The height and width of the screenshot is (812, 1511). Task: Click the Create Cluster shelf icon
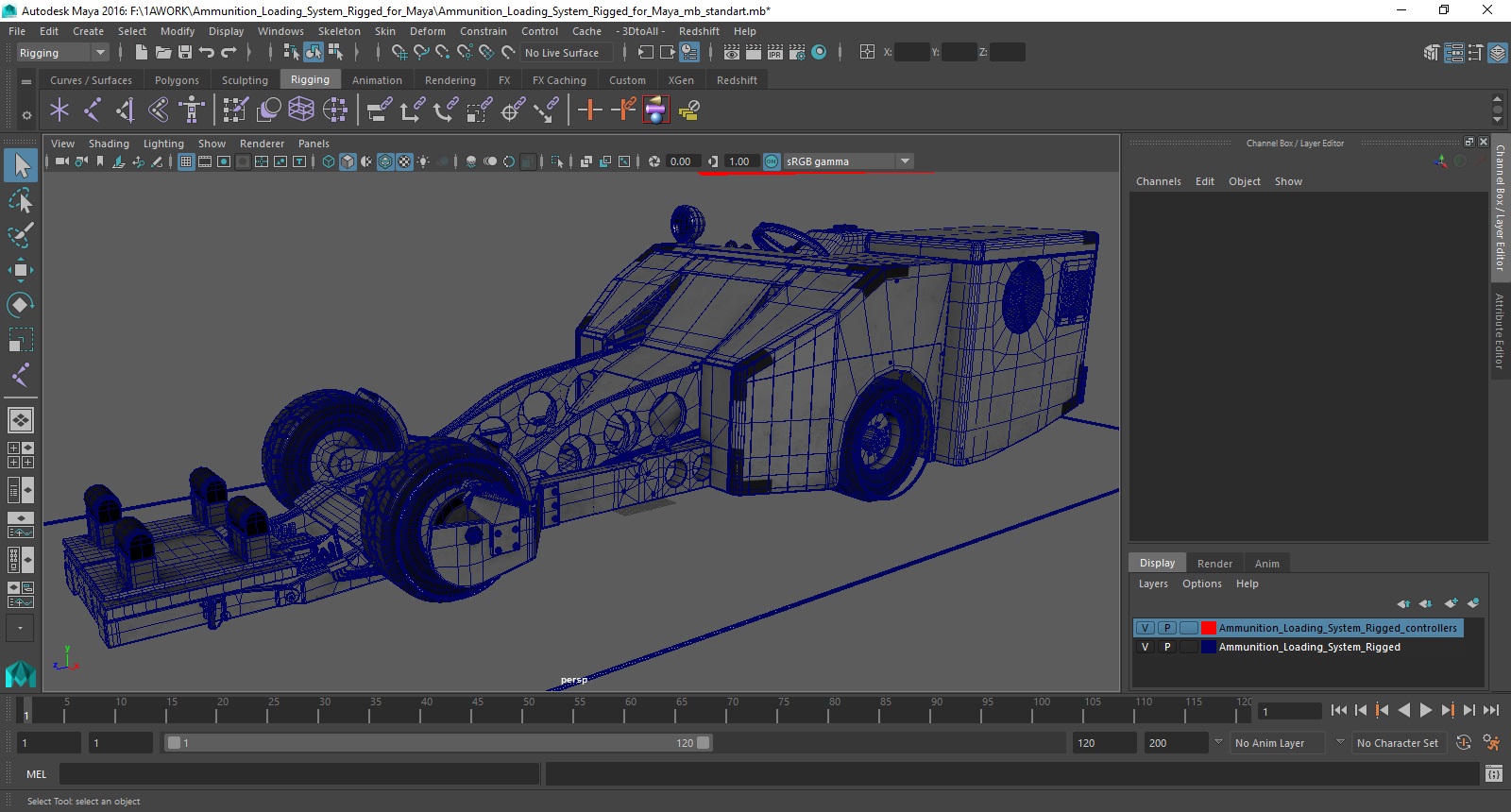335,110
